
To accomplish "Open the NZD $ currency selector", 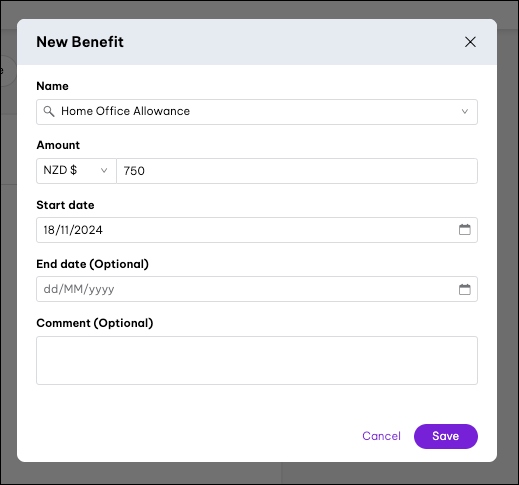I will click(x=76, y=171).
